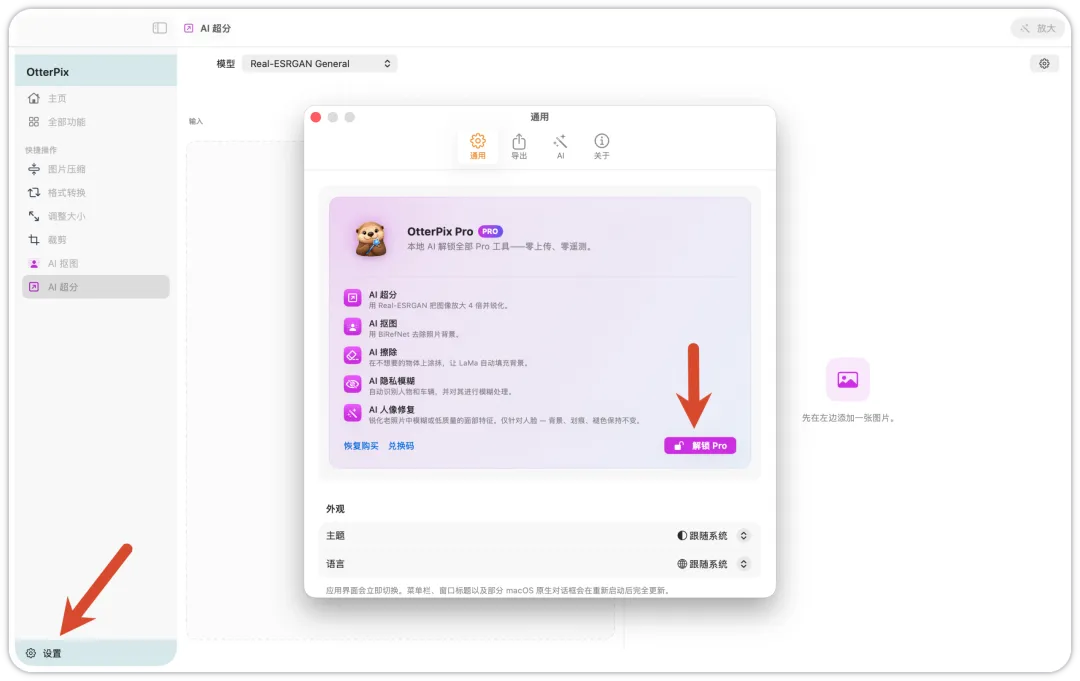Click the AI 超分 title icon in header
This screenshot has width=1080, height=681.
coord(189,28)
